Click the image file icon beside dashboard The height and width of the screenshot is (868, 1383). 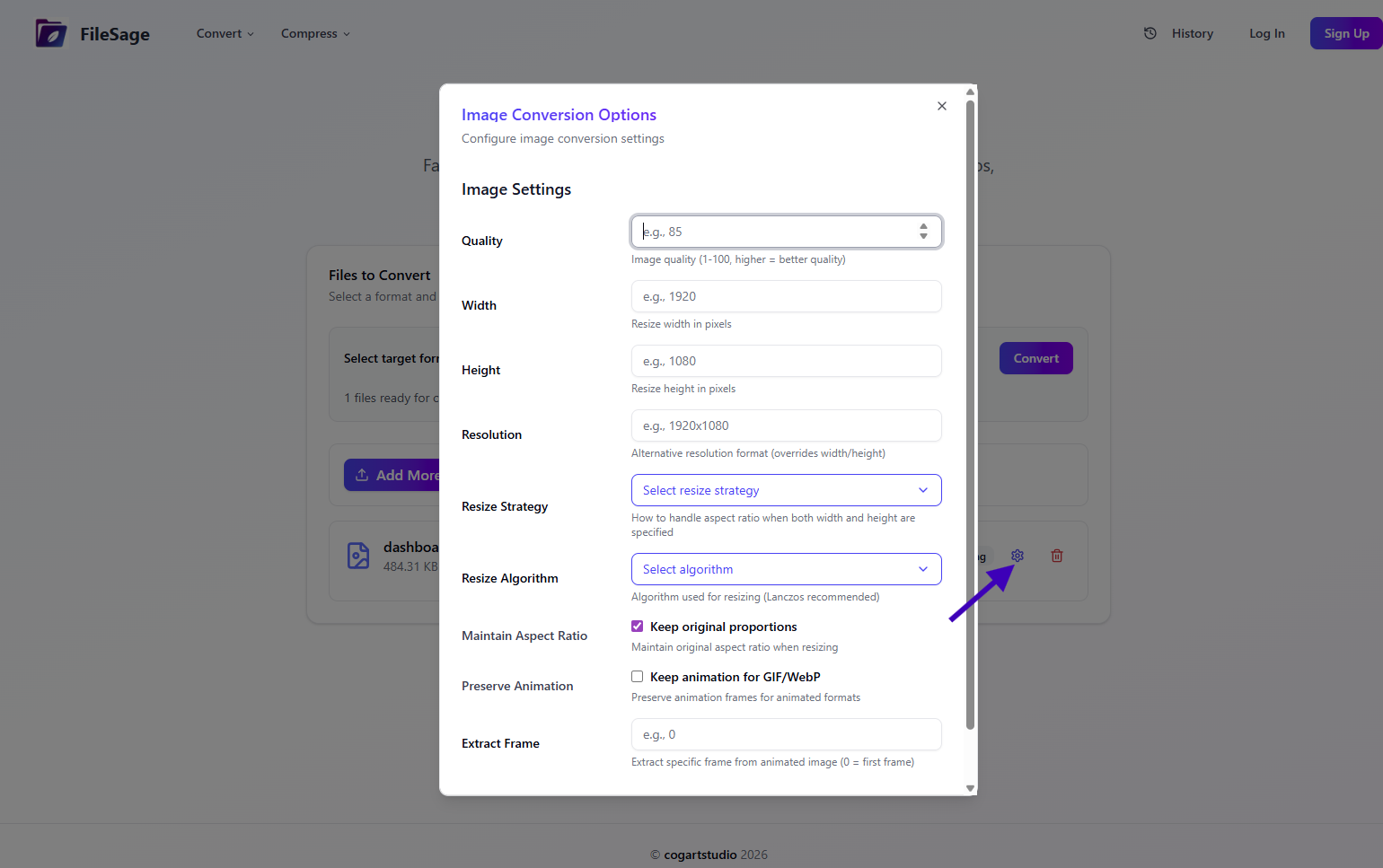(x=358, y=556)
